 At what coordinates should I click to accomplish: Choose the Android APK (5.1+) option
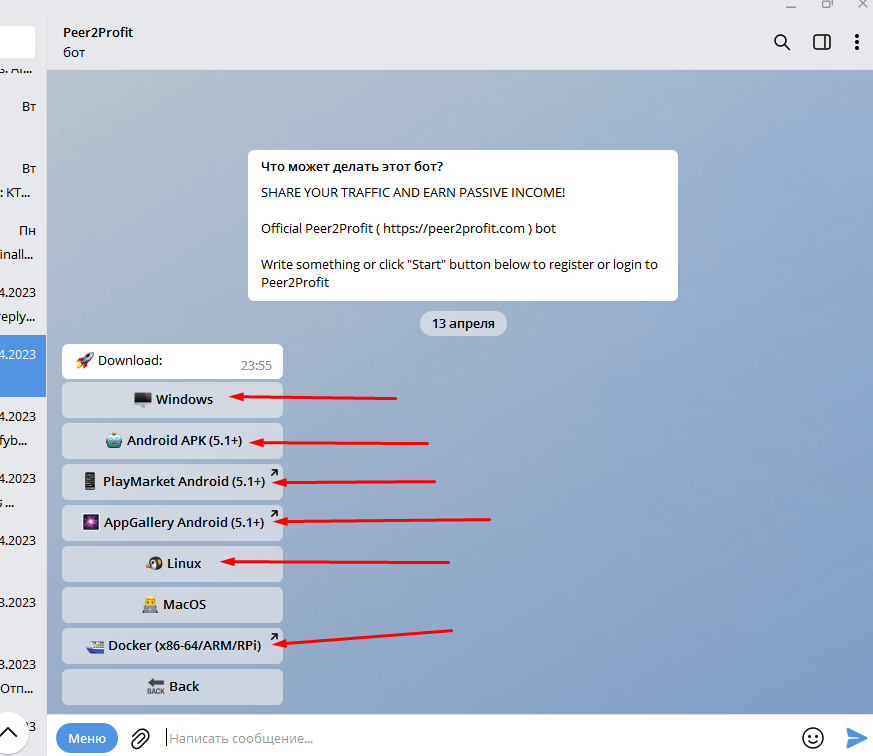[x=173, y=441]
